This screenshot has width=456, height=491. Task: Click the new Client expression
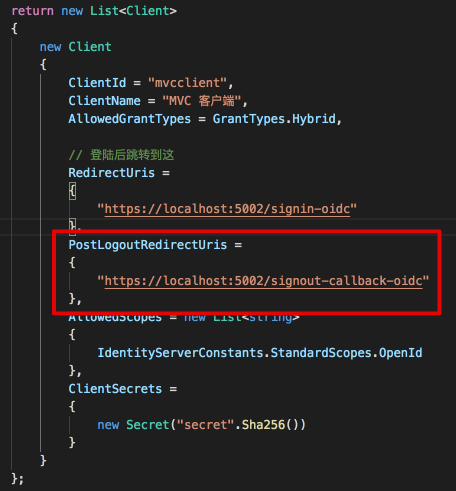75,47
